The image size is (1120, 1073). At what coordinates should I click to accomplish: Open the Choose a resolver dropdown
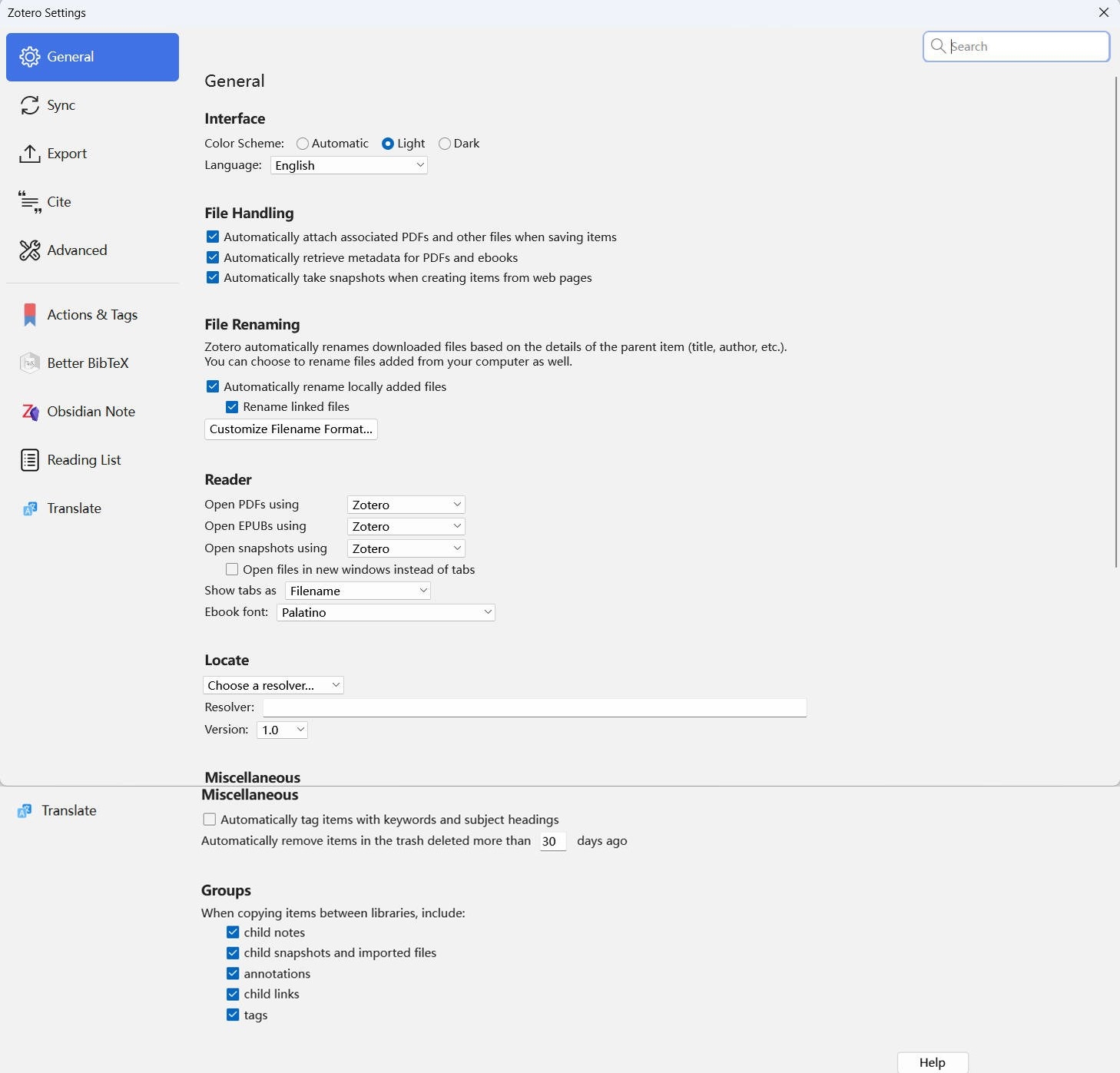tap(273, 685)
